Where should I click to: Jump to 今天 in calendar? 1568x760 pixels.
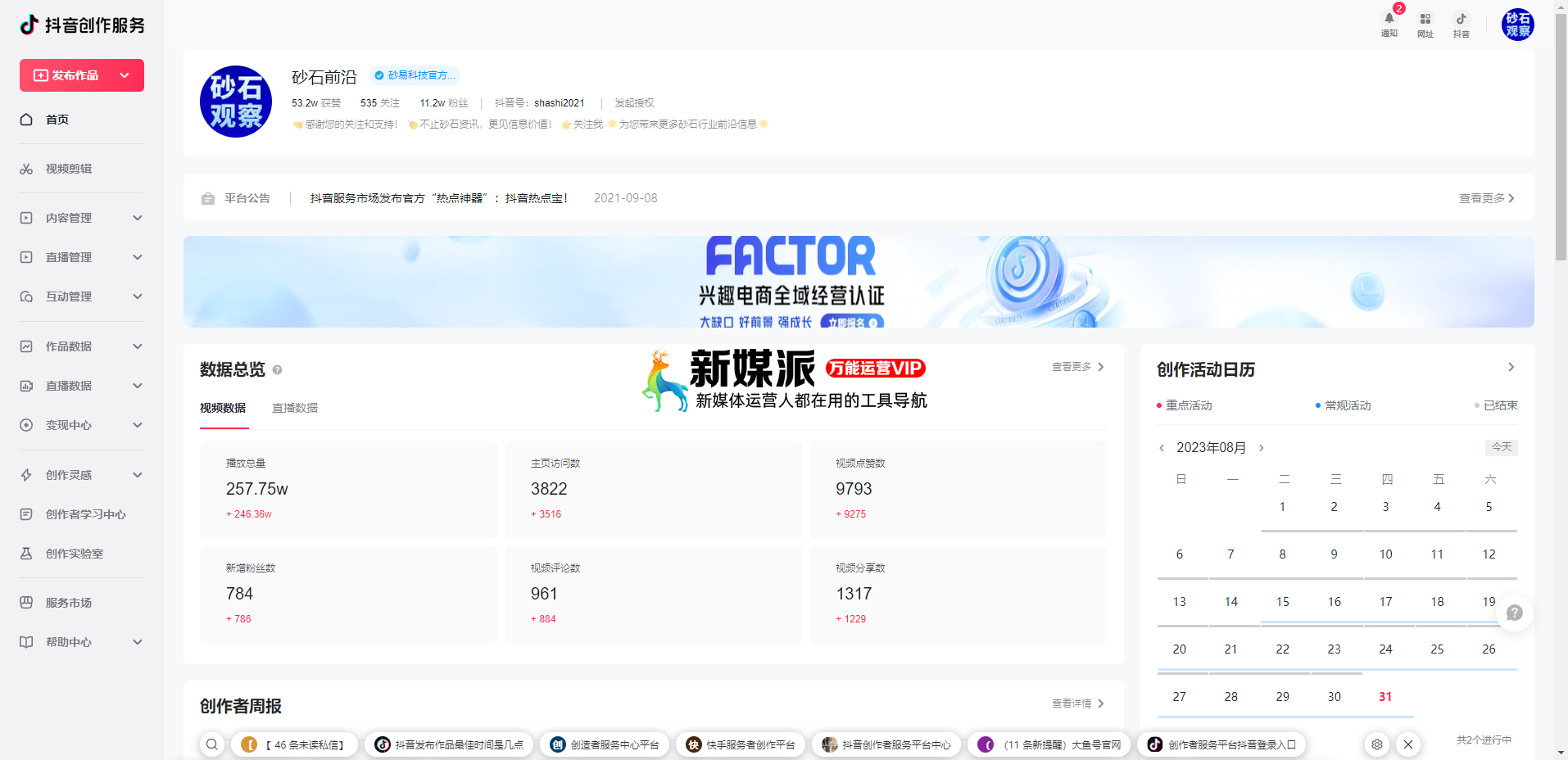click(x=1502, y=447)
